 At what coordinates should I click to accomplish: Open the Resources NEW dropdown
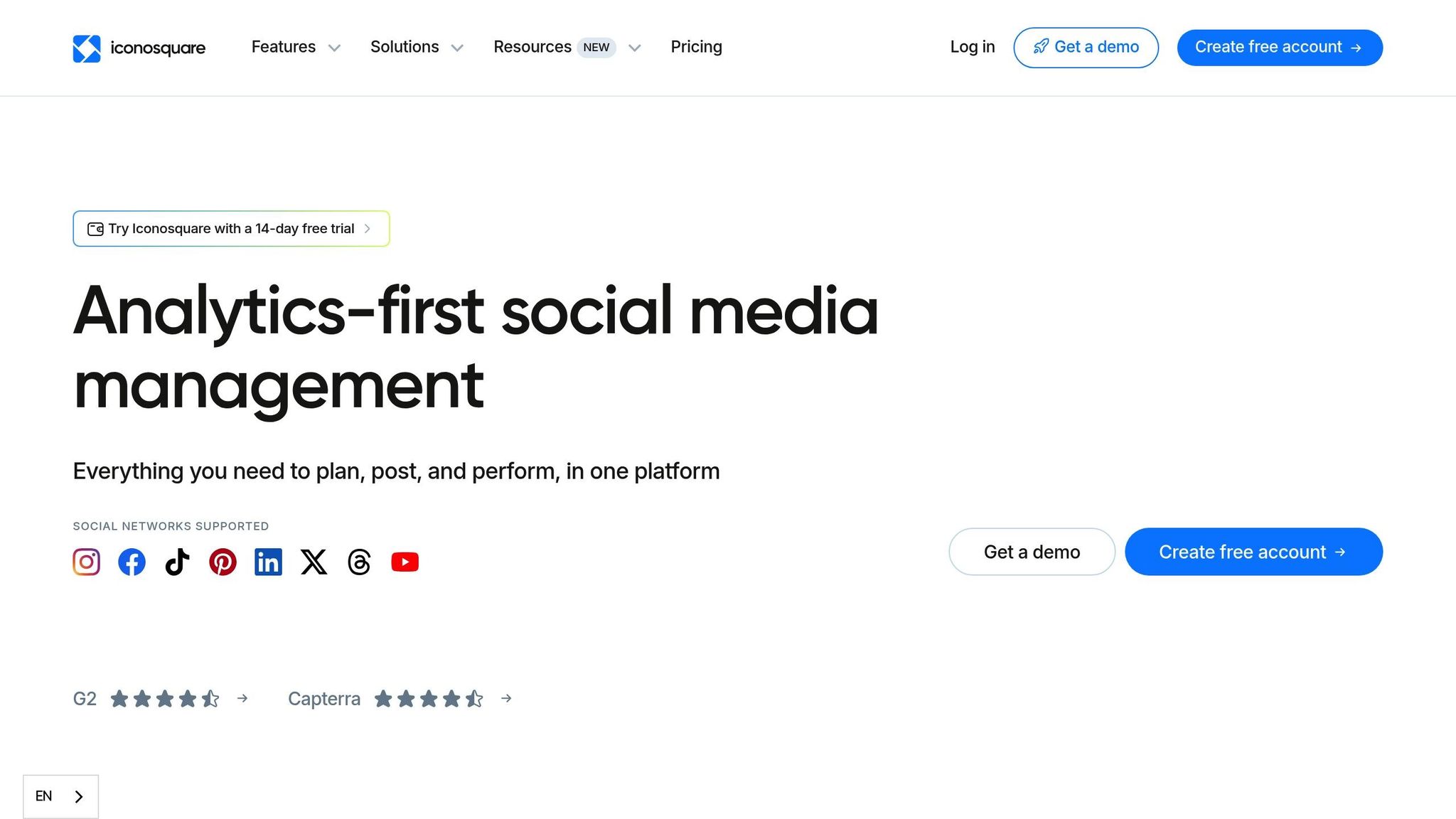(x=567, y=47)
